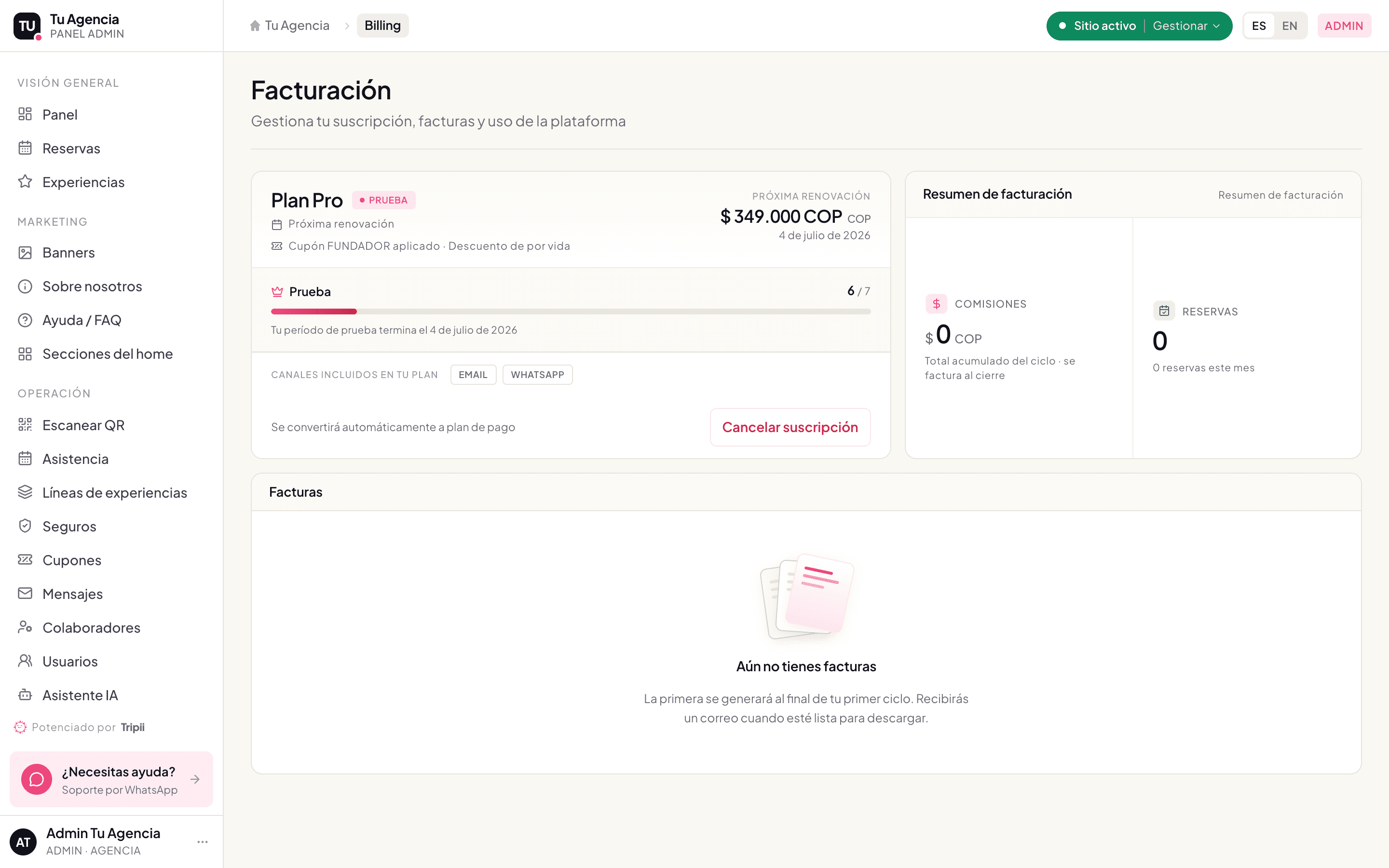
Task: Click the Billing breadcrumb chip
Action: click(x=382, y=26)
